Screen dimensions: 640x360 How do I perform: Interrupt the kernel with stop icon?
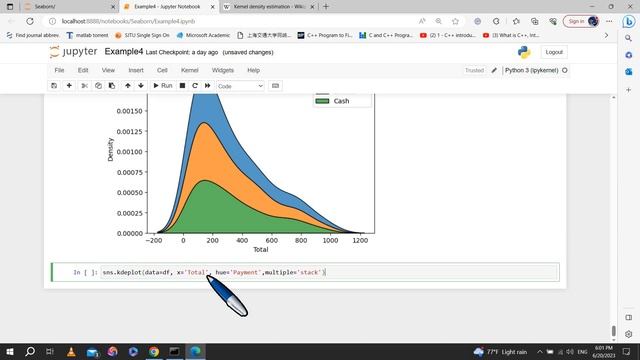coord(182,86)
